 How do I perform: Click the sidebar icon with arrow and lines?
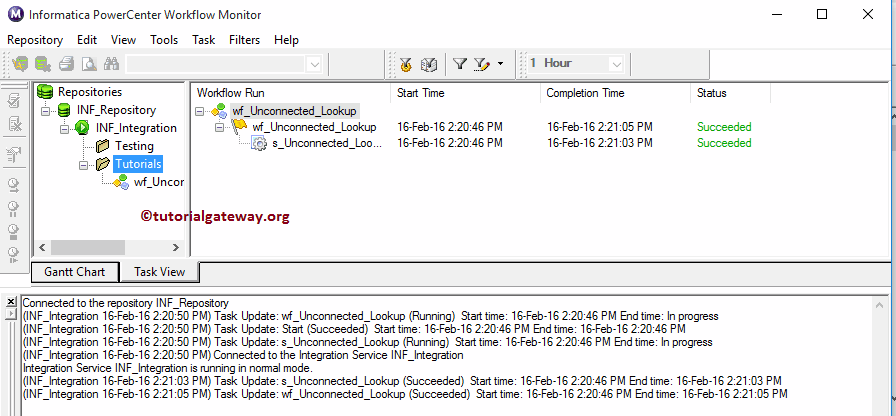[x=13, y=155]
